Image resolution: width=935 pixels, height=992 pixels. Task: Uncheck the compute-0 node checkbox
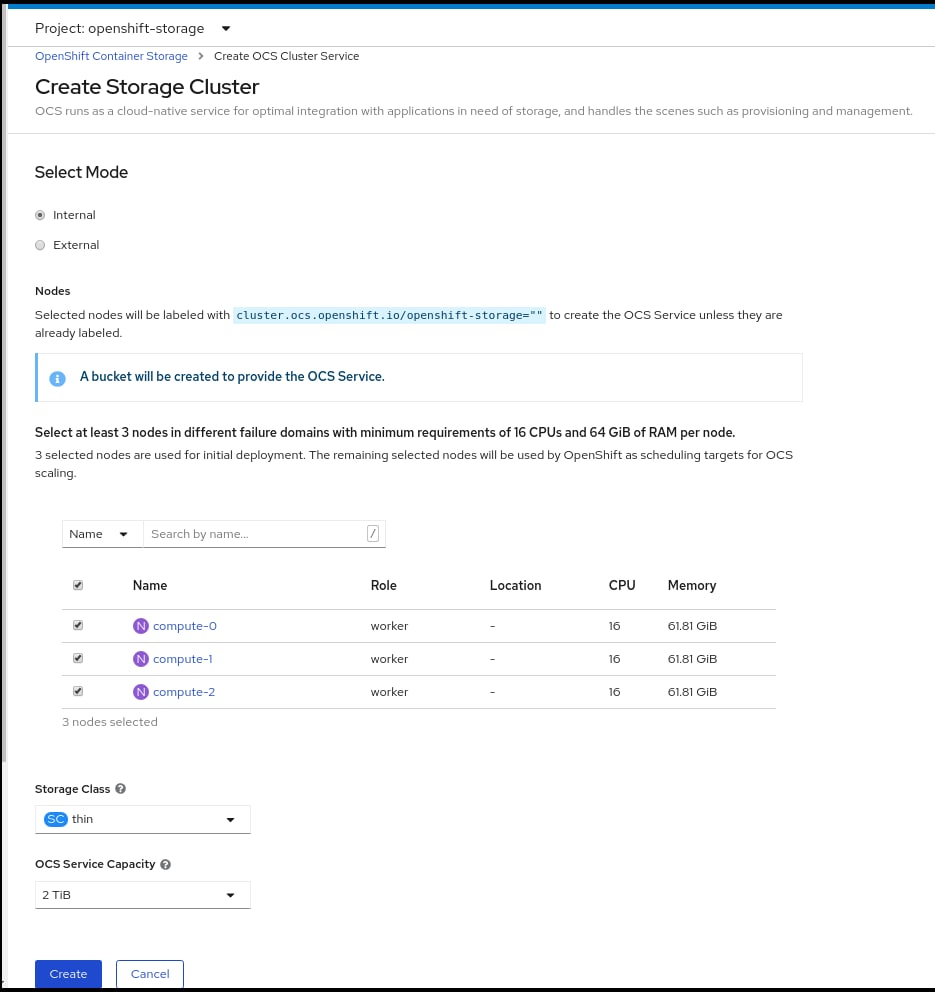coord(78,625)
